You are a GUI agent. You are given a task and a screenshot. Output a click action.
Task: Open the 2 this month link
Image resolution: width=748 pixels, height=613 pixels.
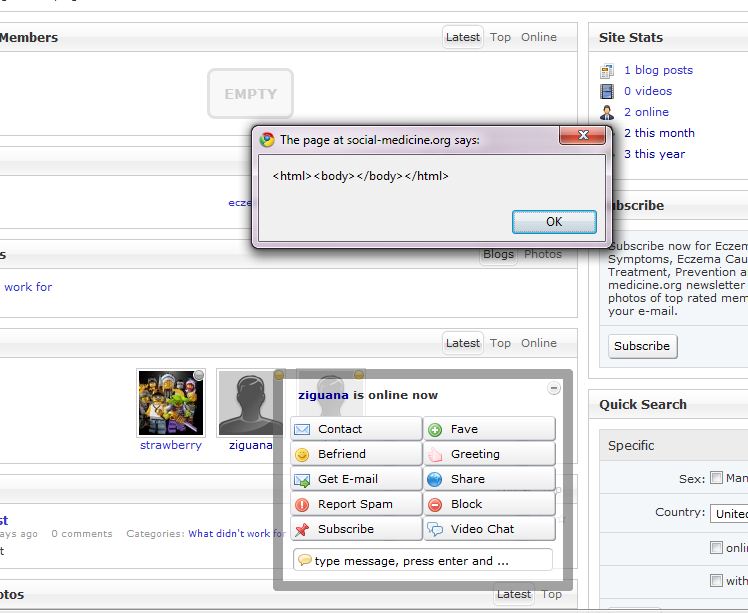659,133
